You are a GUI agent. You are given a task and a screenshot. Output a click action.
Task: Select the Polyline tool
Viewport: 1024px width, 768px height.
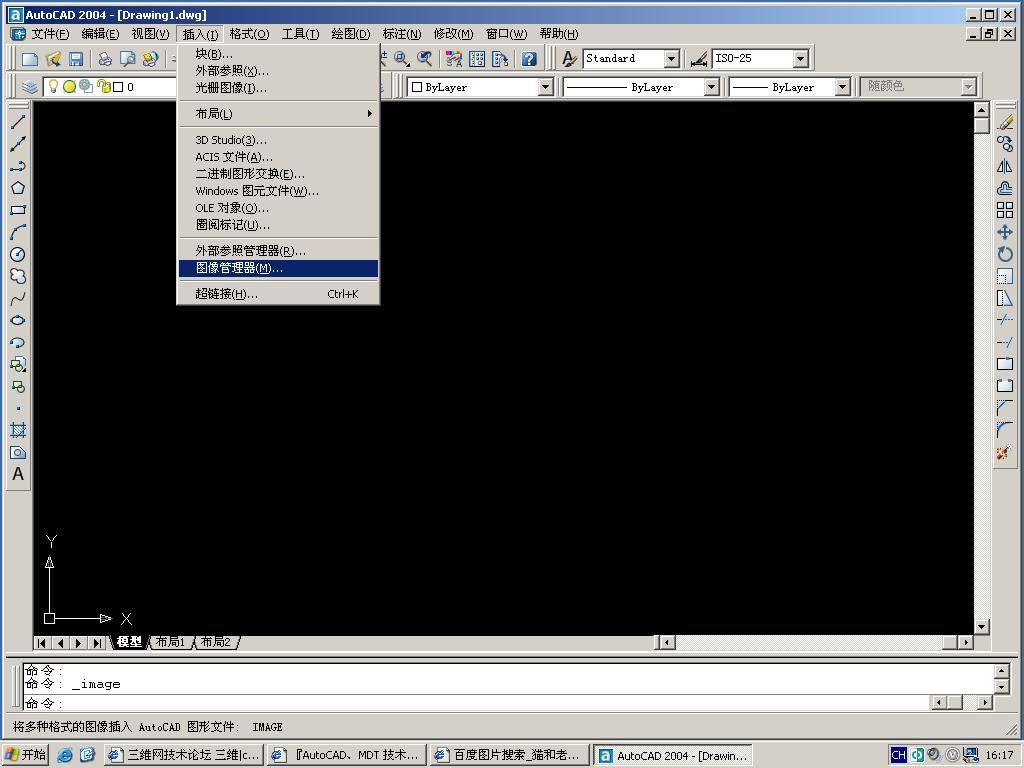18,166
